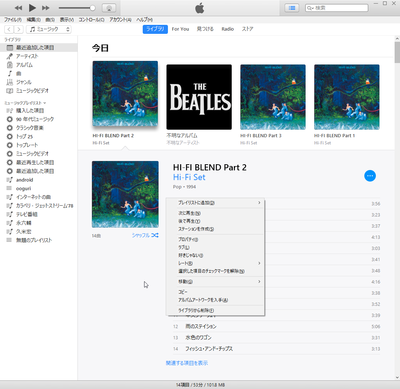Viewport: 400px width, 389px height.
Task: Collapse the ミュージックプレイリスト section arrow
Action: click(45, 103)
